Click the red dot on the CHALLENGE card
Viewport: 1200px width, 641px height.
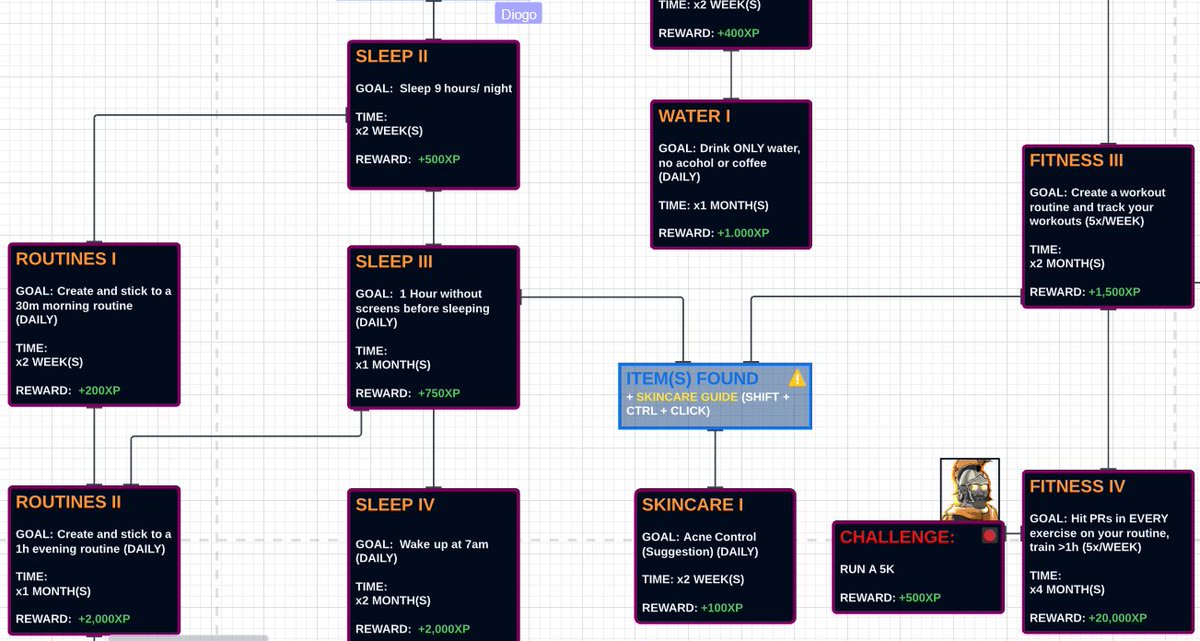click(x=990, y=536)
